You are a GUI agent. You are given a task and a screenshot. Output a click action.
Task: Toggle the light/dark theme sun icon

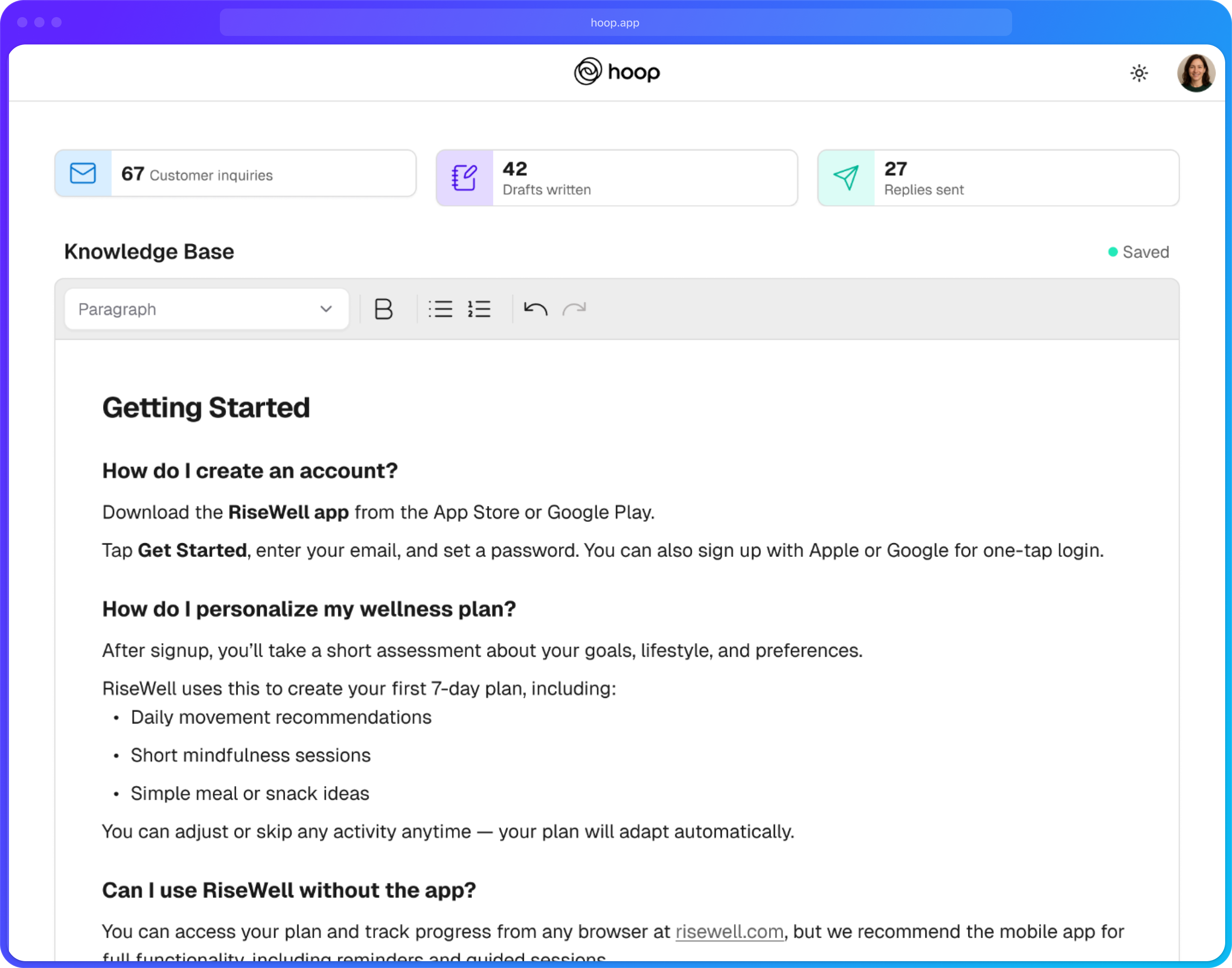coord(1138,73)
